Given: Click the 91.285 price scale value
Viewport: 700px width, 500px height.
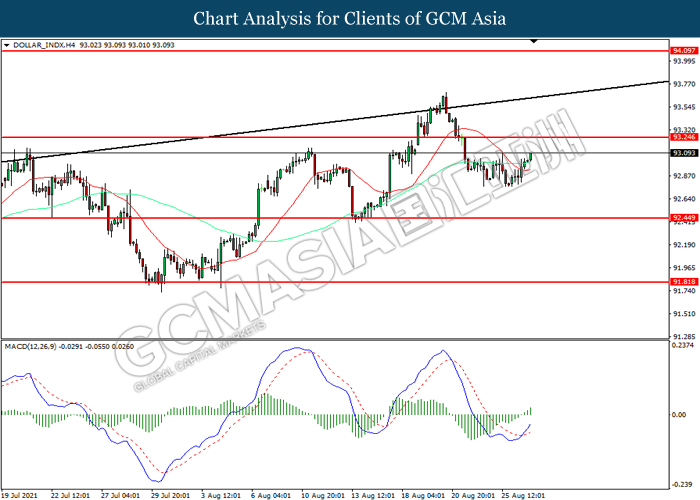Looking at the screenshot, I should point(684,337).
